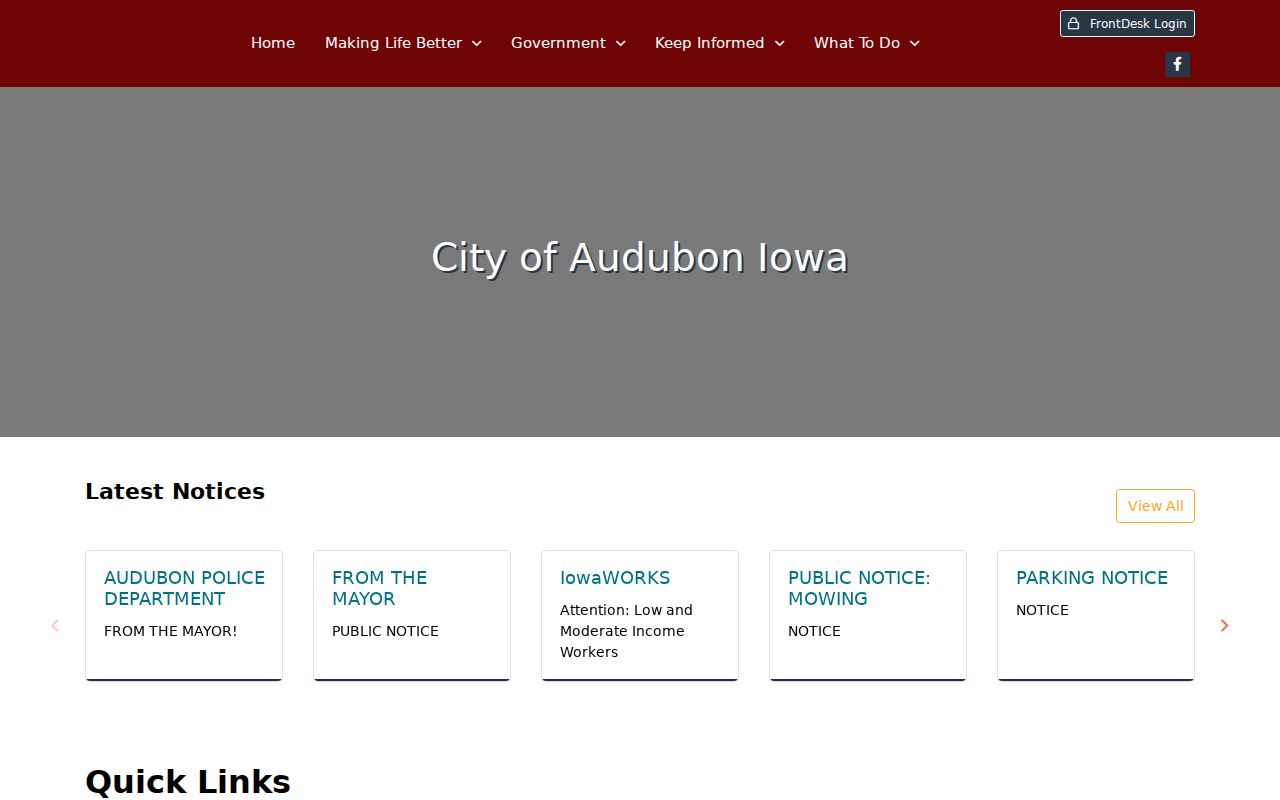Click the Latest Notices heading
The height and width of the screenshot is (800, 1280).
coord(175,492)
